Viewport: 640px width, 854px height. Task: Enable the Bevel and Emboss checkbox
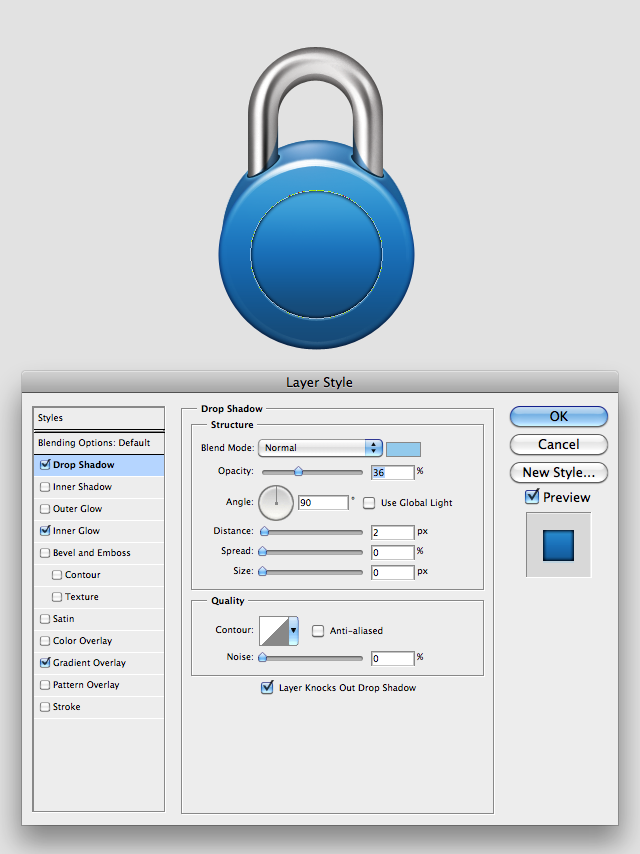click(45, 553)
